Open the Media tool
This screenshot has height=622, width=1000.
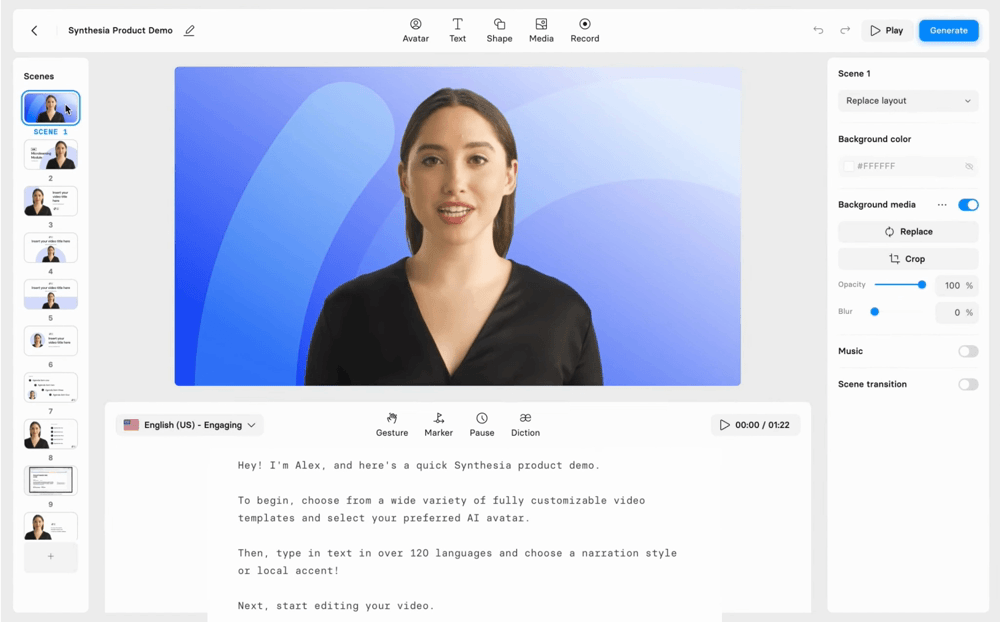click(541, 30)
